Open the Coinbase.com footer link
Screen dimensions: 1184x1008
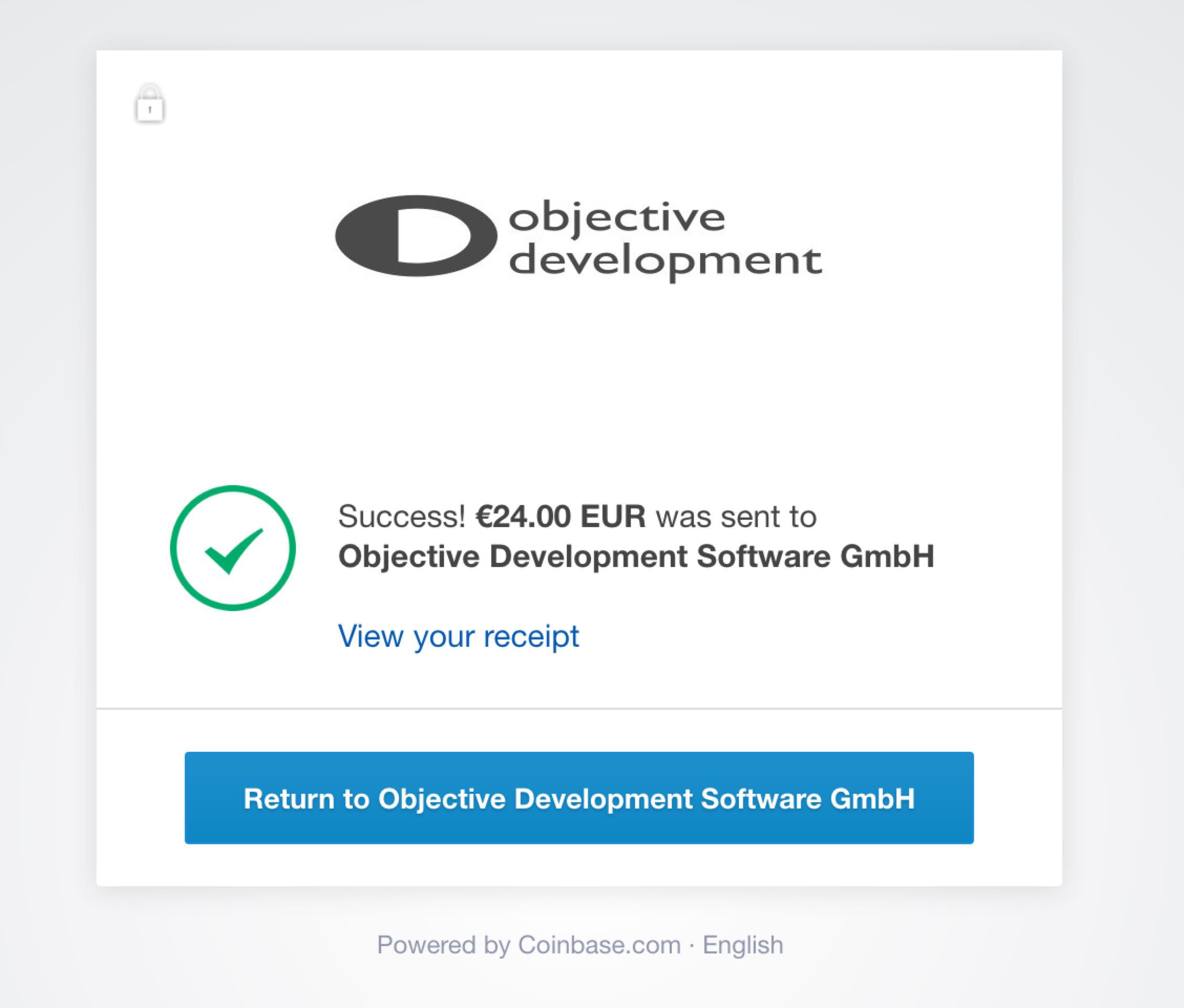pyautogui.click(x=599, y=944)
